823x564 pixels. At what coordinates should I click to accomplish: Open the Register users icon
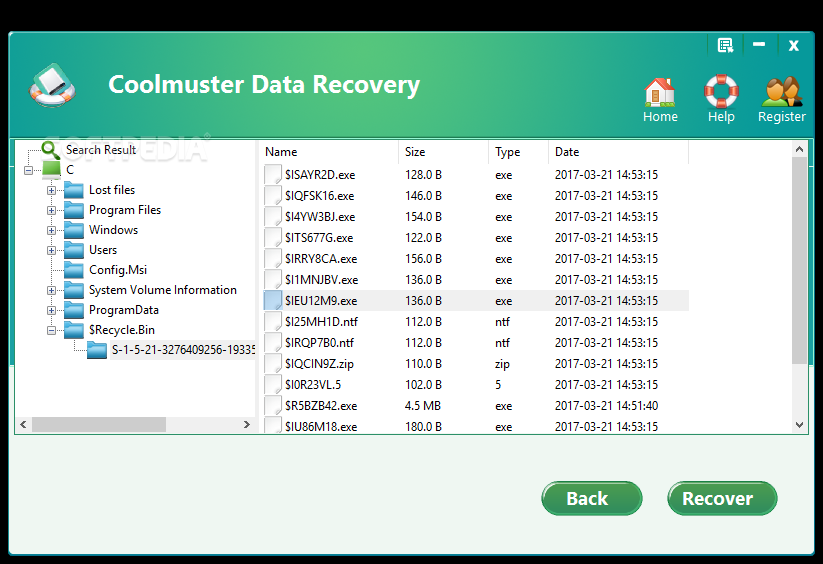[x=782, y=92]
